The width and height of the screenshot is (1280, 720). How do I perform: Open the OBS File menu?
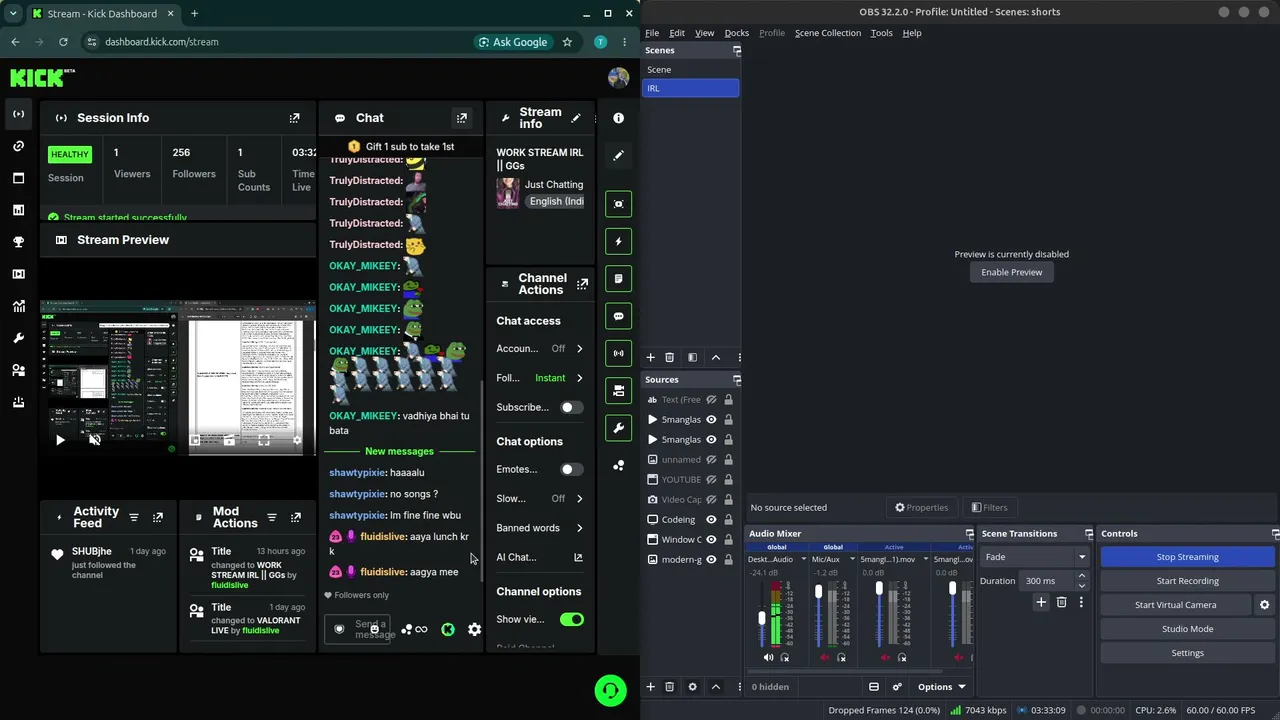652,33
